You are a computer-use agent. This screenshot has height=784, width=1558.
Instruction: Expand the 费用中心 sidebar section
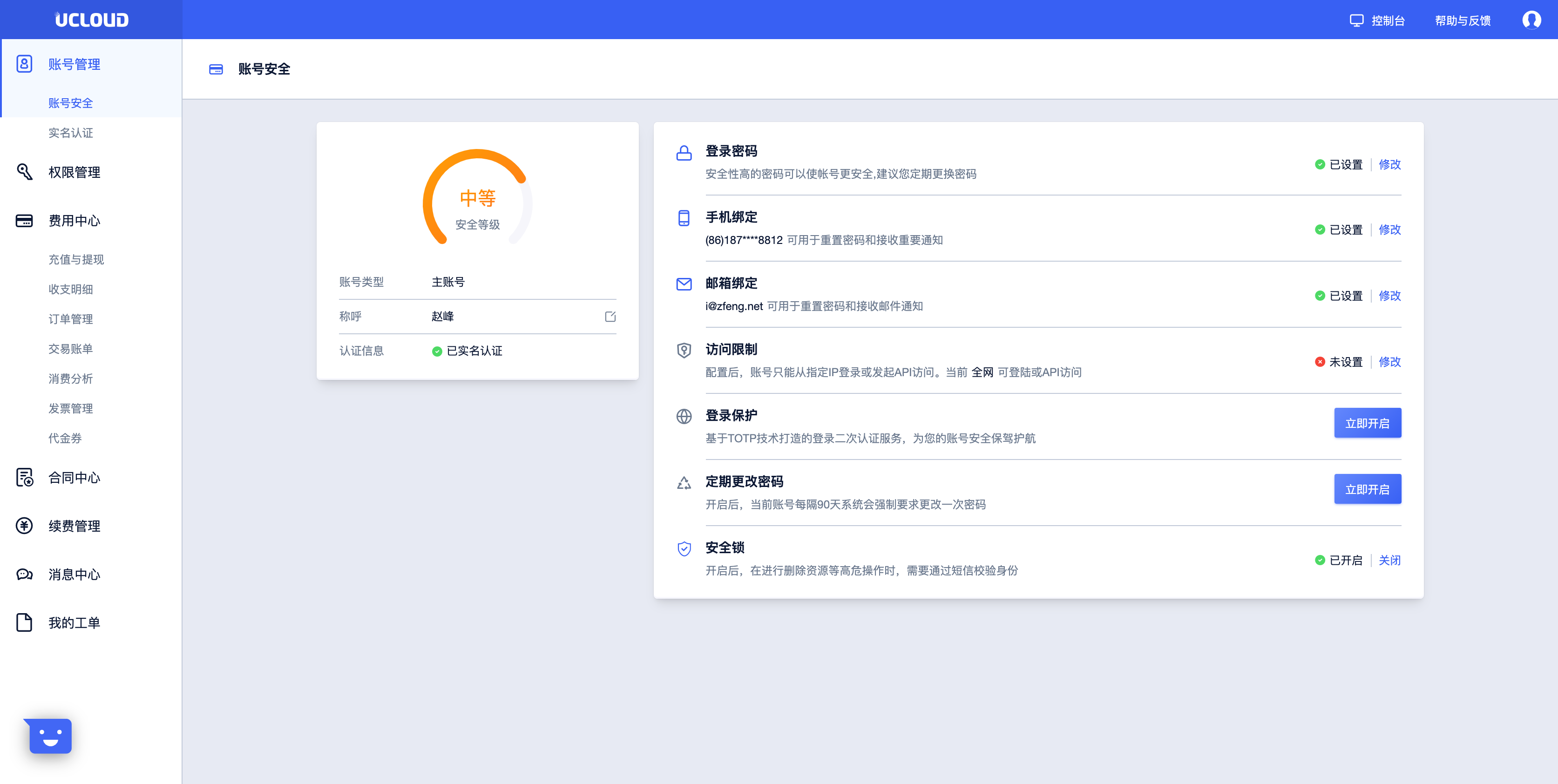pos(75,221)
